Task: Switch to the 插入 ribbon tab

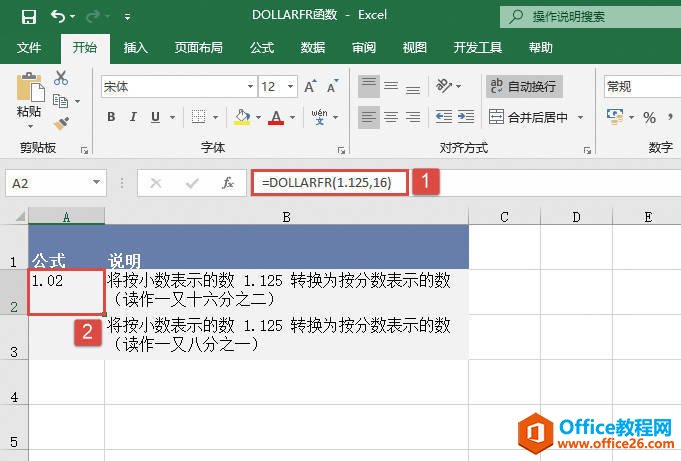Action: click(x=136, y=47)
